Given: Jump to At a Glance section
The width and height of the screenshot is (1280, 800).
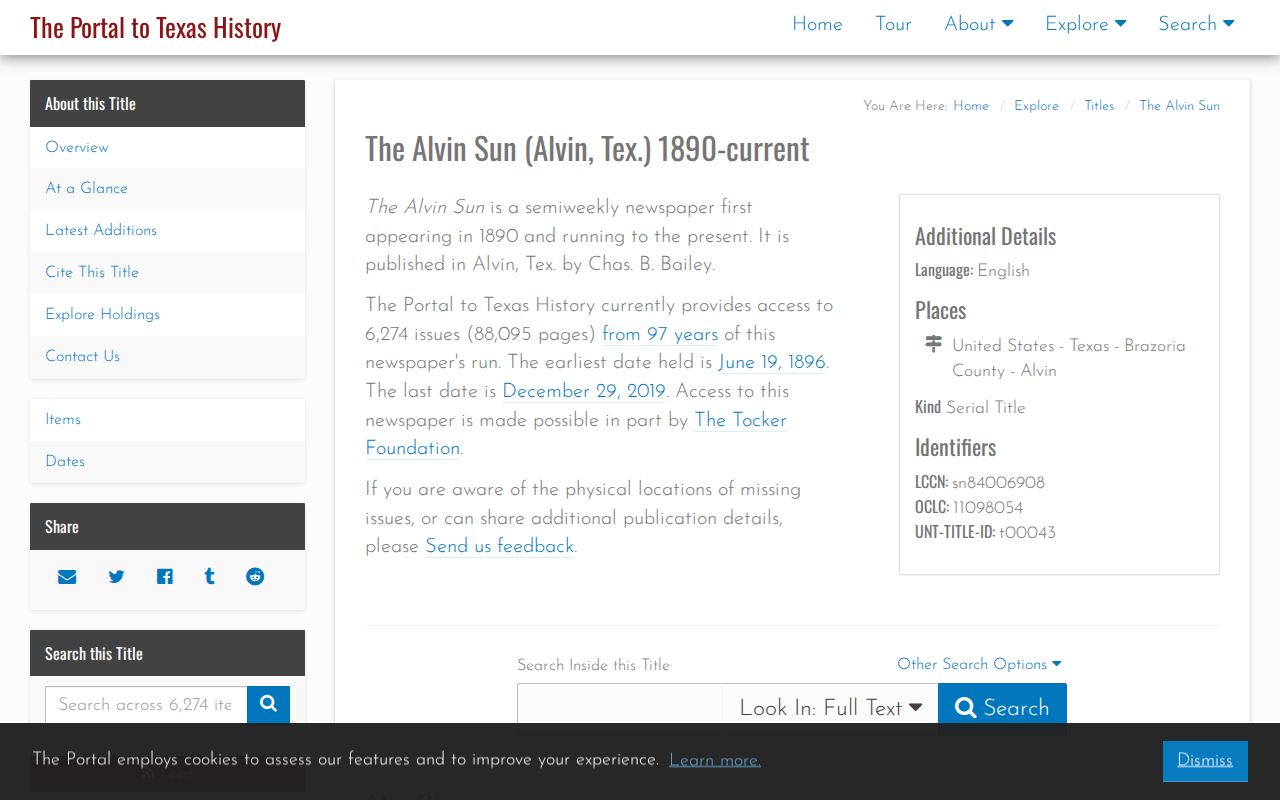Looking at the screenshot, I should coord(167,188).
